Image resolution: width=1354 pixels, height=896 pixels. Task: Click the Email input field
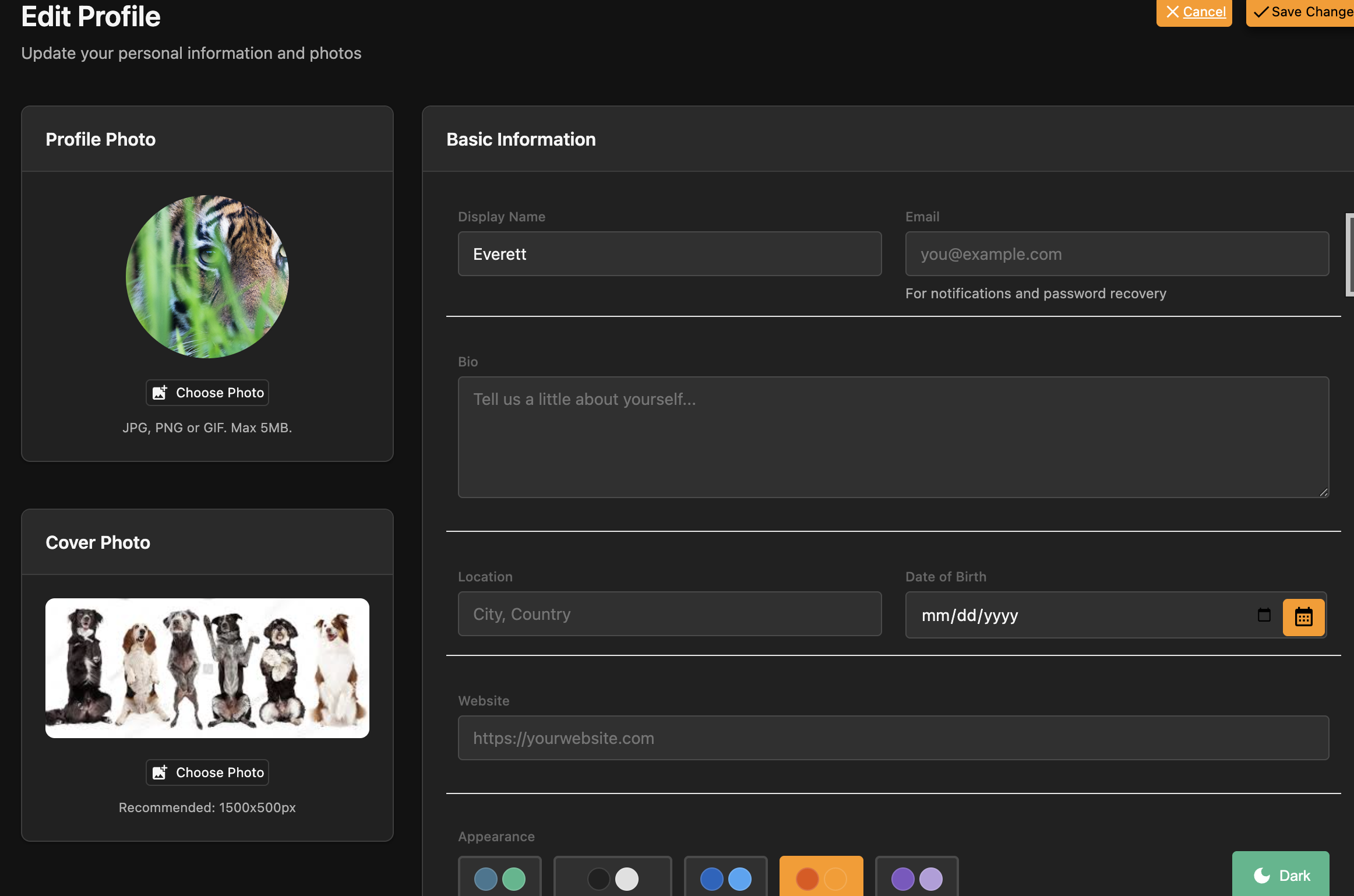point(1116,253)
